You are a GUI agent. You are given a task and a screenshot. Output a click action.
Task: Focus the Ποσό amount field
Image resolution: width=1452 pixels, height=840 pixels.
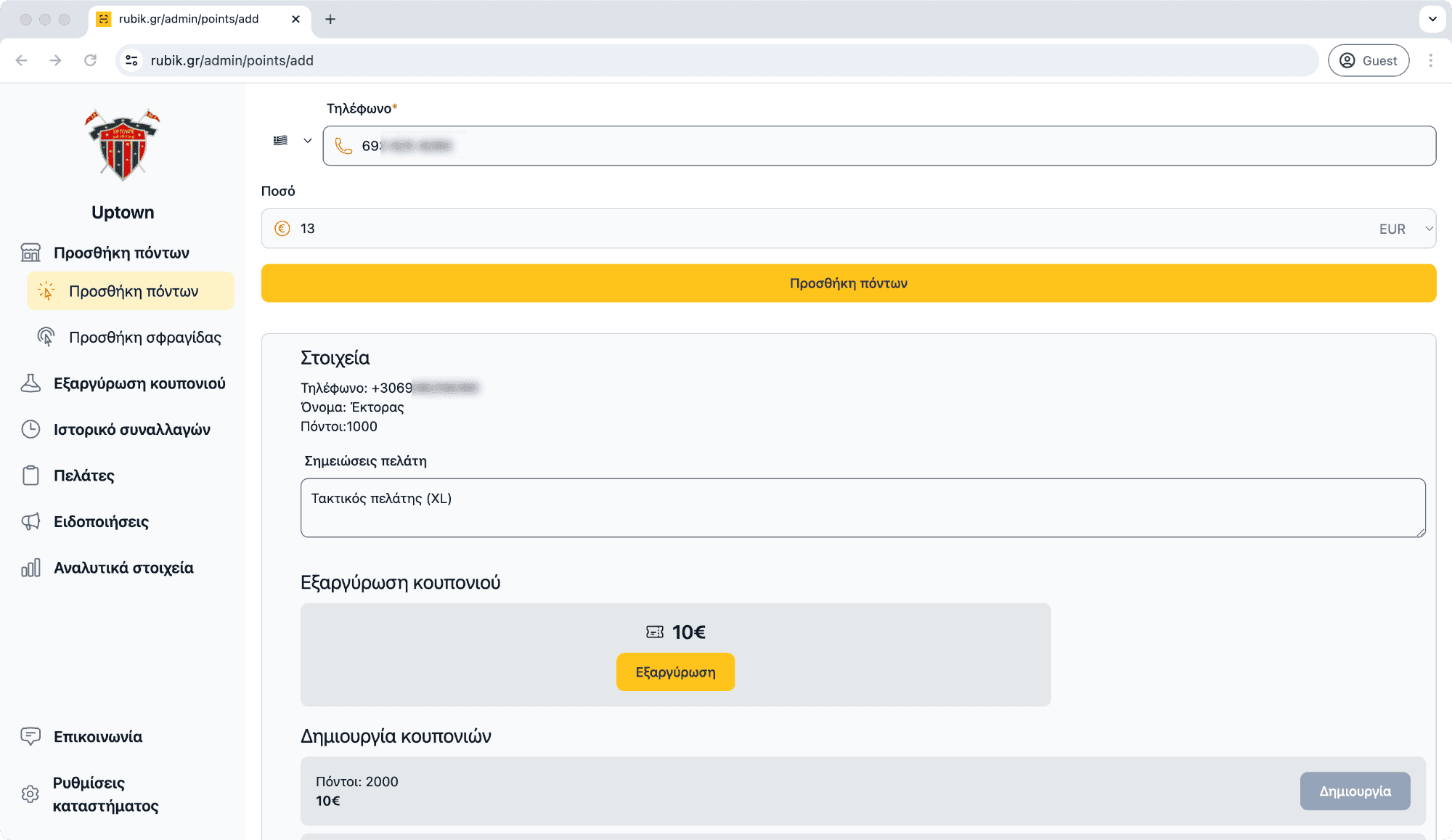tap(799, 229)
